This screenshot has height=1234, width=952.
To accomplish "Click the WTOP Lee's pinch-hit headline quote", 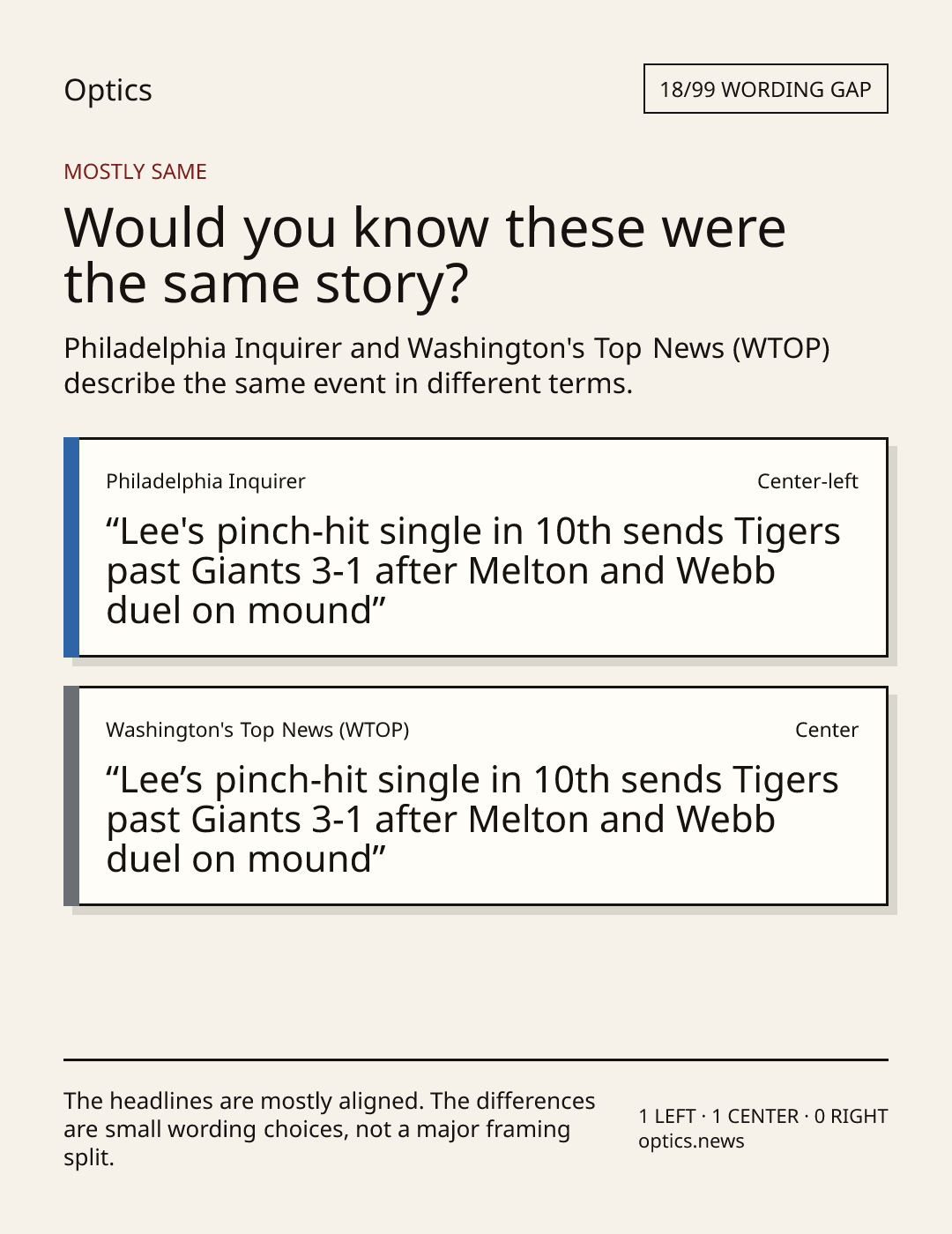I will tap(472, 820).
